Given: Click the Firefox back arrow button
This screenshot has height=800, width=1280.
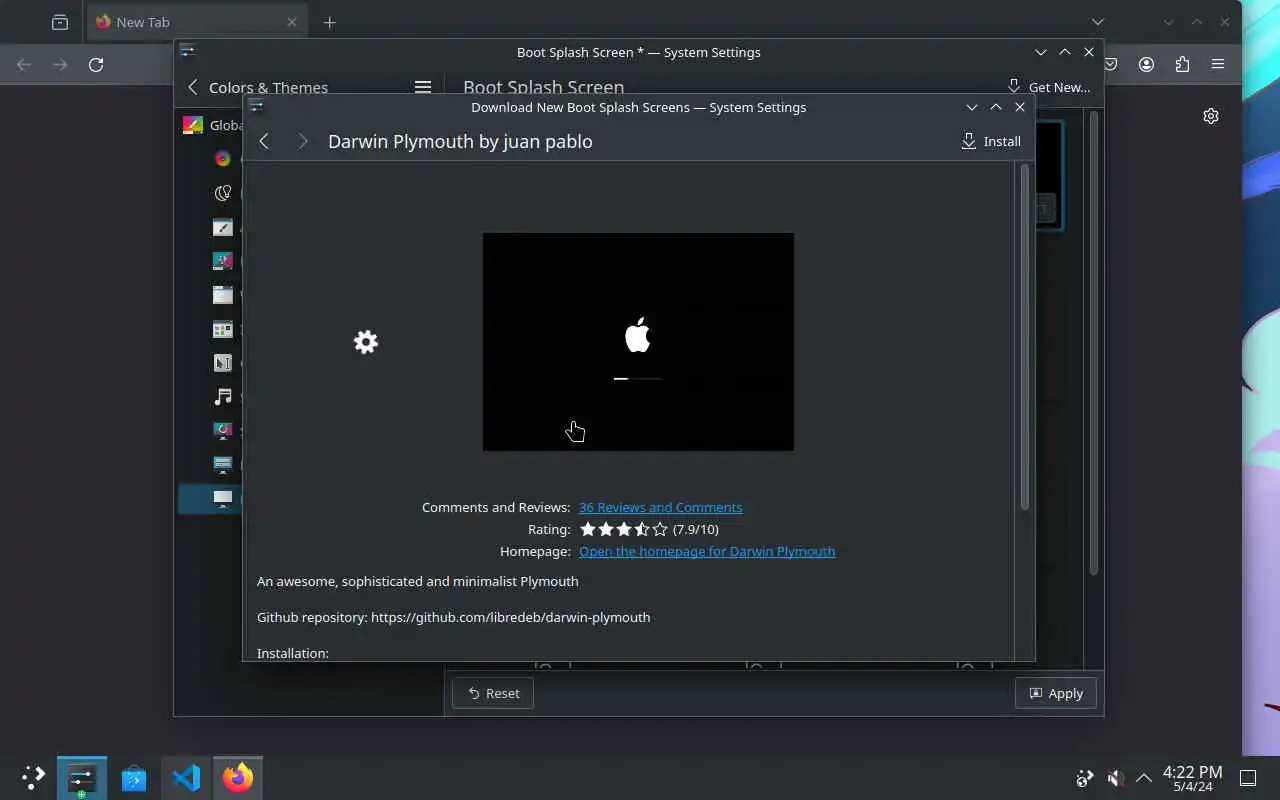Looking at the screenshot, I should 24,64.
